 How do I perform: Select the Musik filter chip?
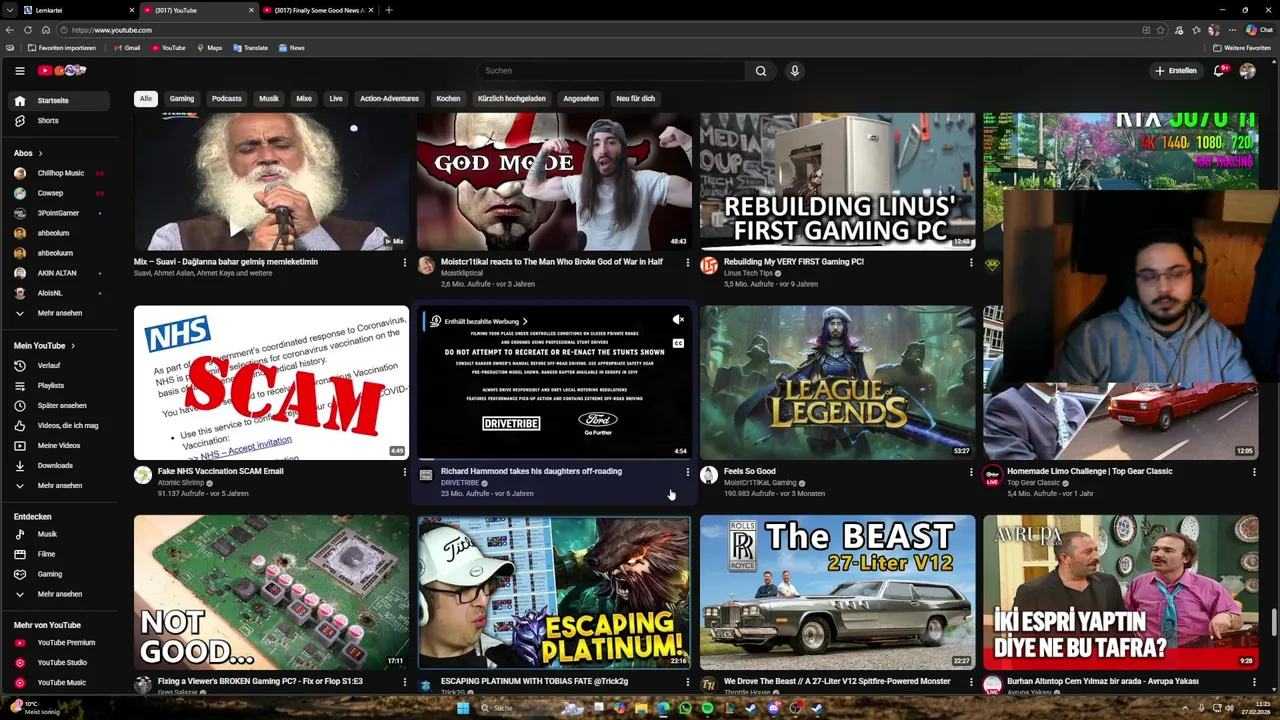pyautogui.click(x=269, y=99)
